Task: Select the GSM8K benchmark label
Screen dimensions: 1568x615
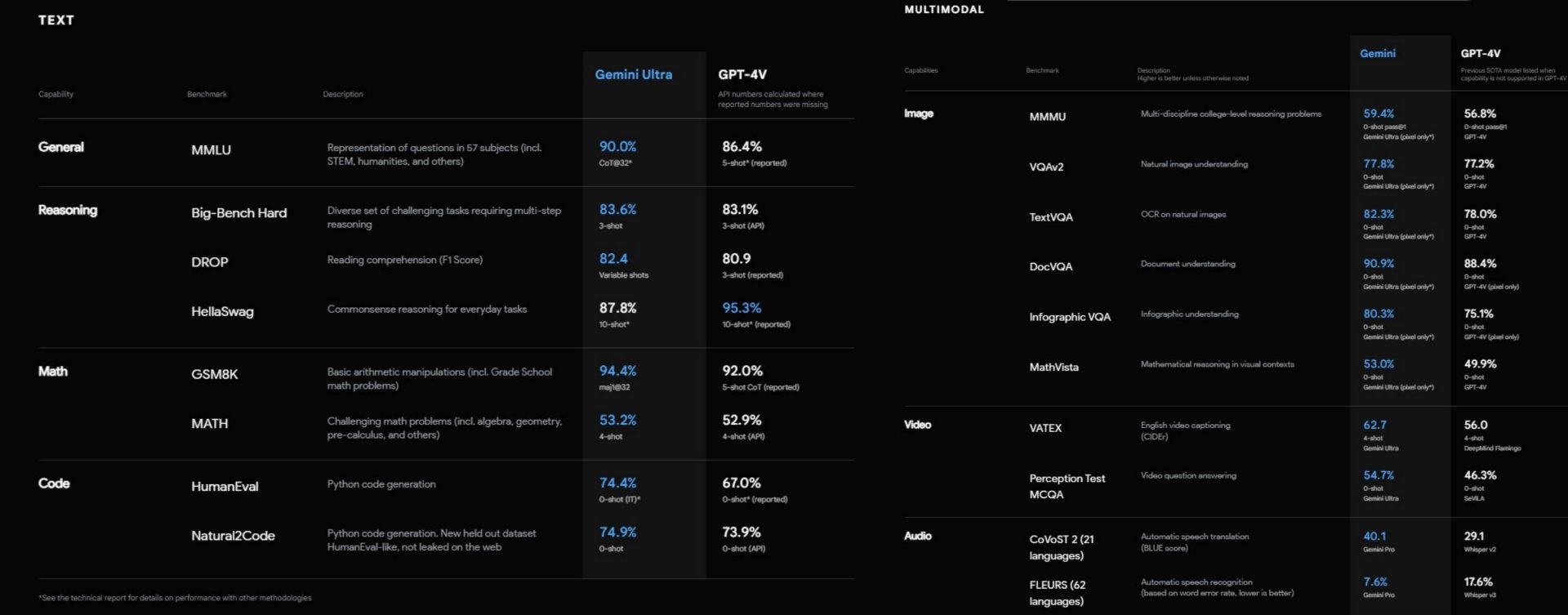Action: 214,374
